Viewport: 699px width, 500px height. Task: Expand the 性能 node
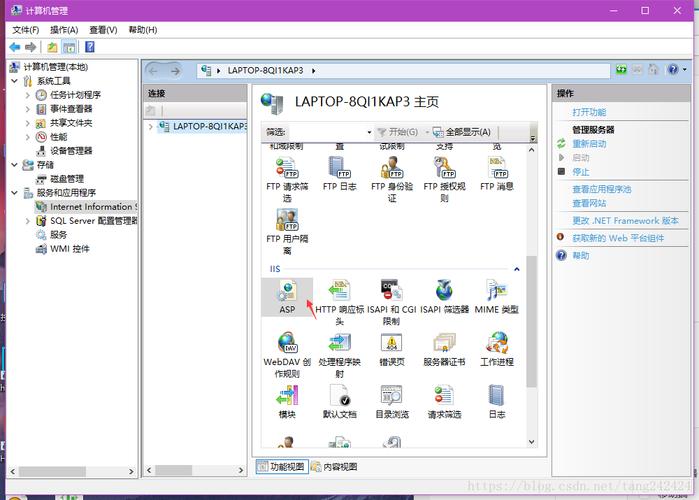click(28, 137)
